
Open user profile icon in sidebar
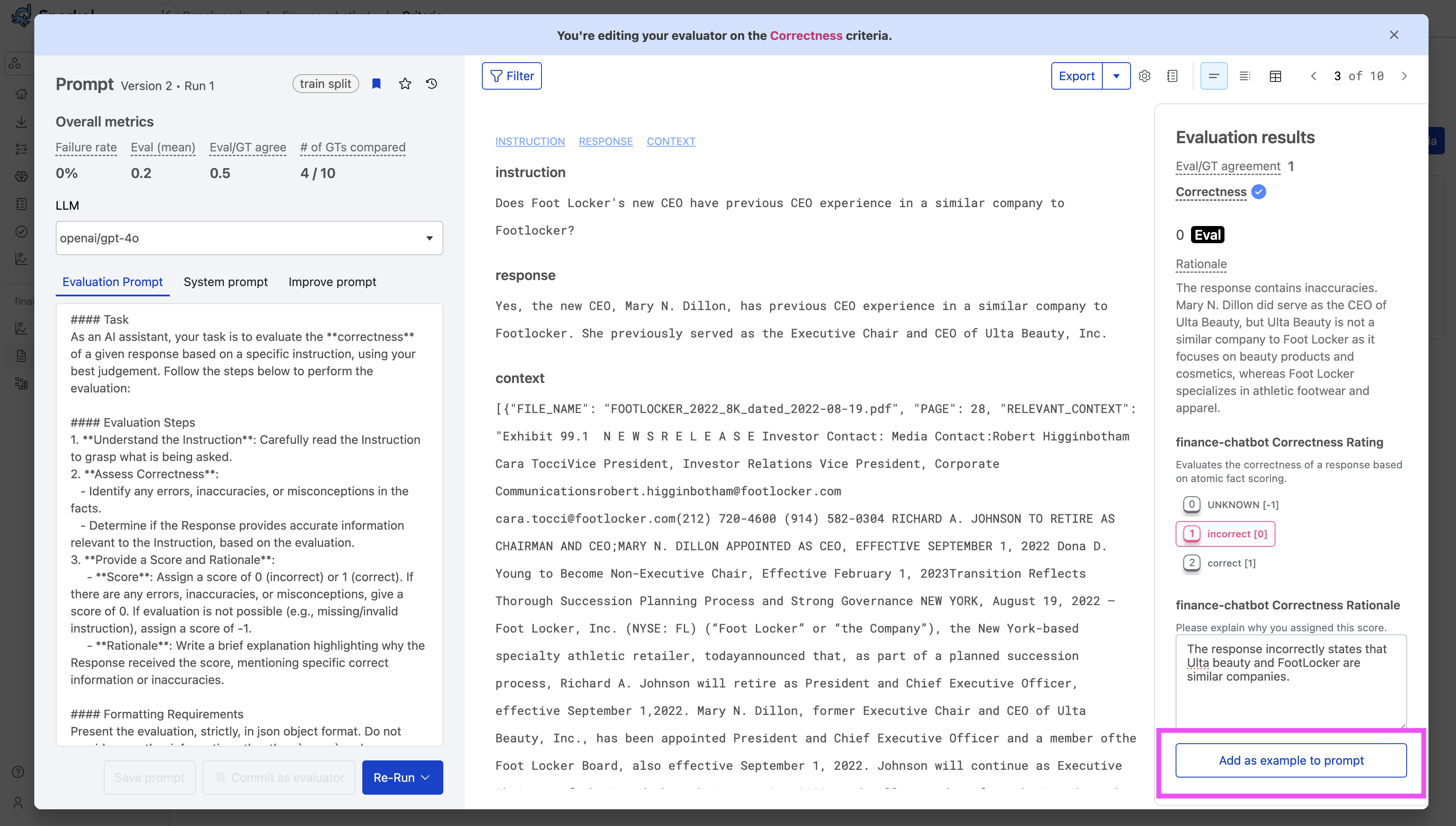click(x=18, y=803)
